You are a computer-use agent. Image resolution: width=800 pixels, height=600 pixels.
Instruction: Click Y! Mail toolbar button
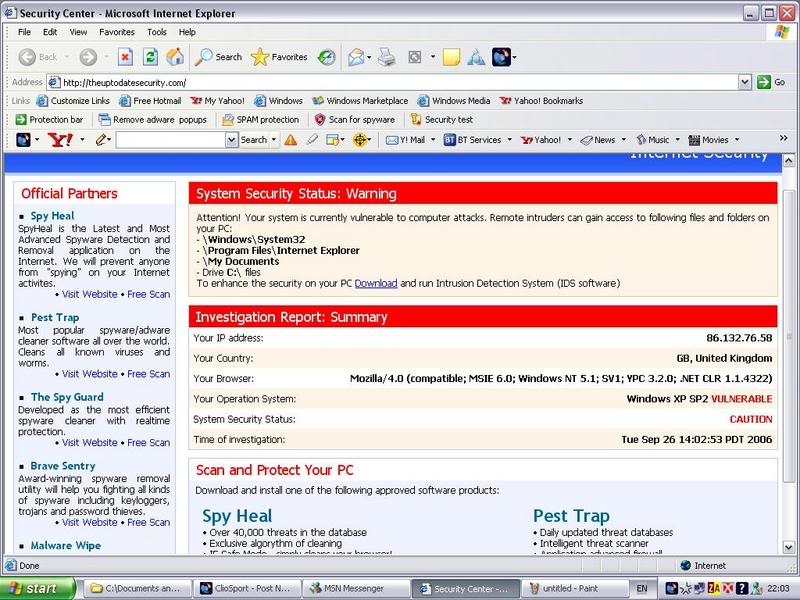tap(405, 140)
